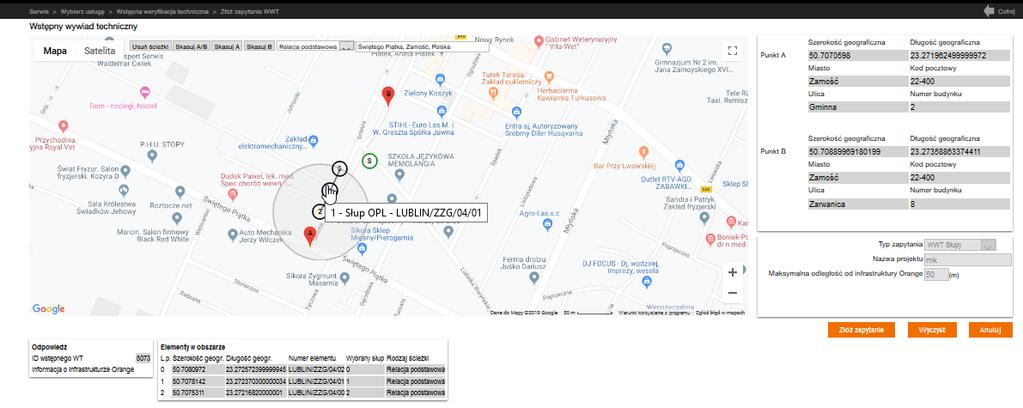Toggle fullscreen map view
The width and height of the screenshot is (1023, 408).
point(732,50)
